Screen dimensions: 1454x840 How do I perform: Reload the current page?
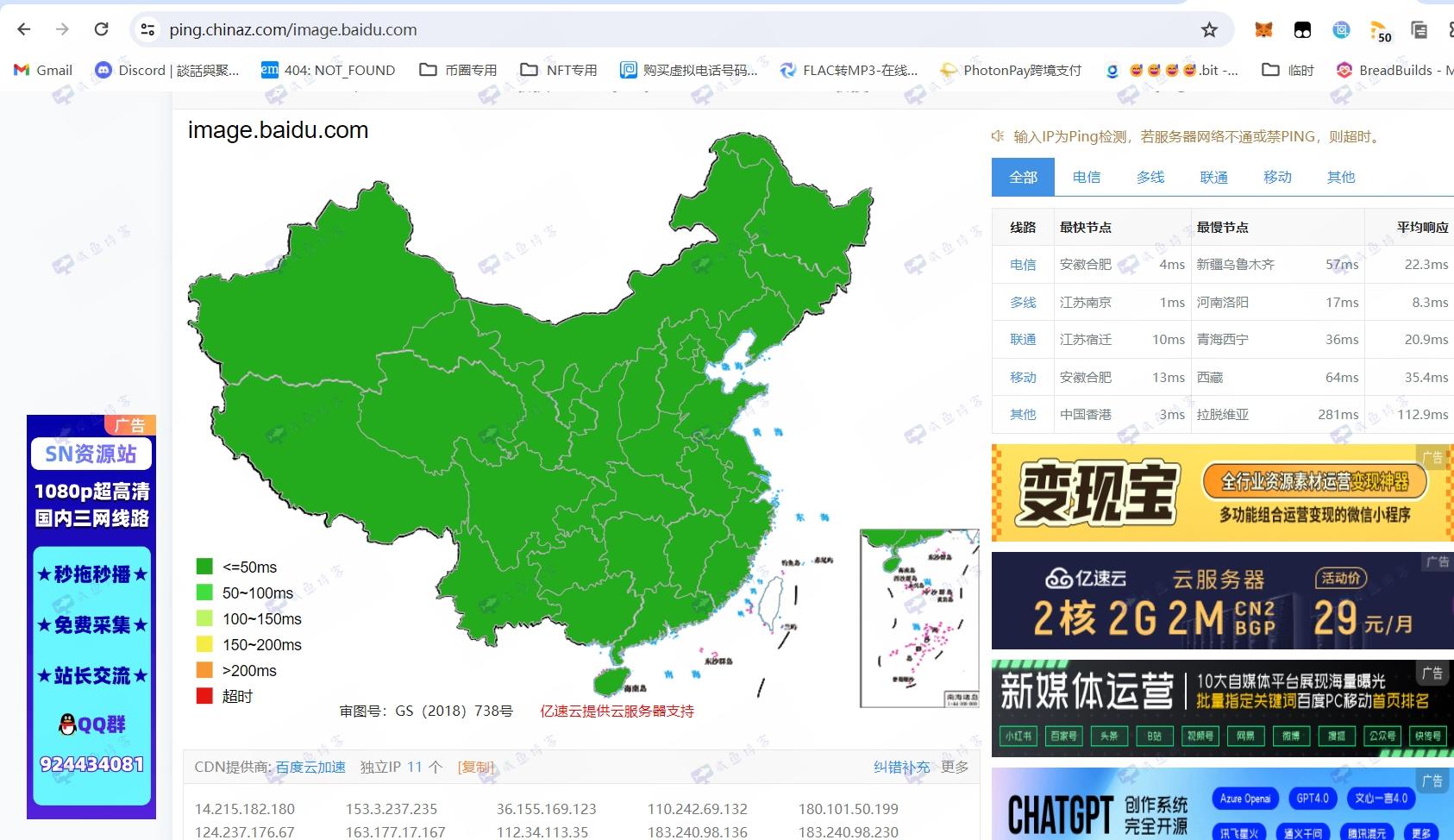[x=101, y=29]
